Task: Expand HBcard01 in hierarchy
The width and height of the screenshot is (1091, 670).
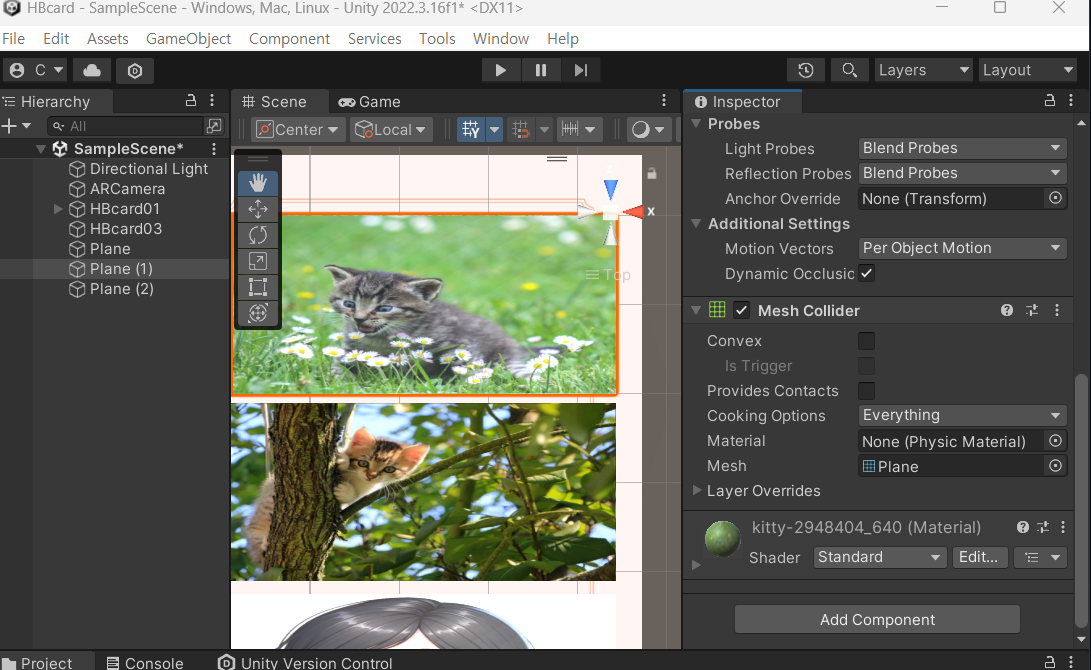Action: 58,209
